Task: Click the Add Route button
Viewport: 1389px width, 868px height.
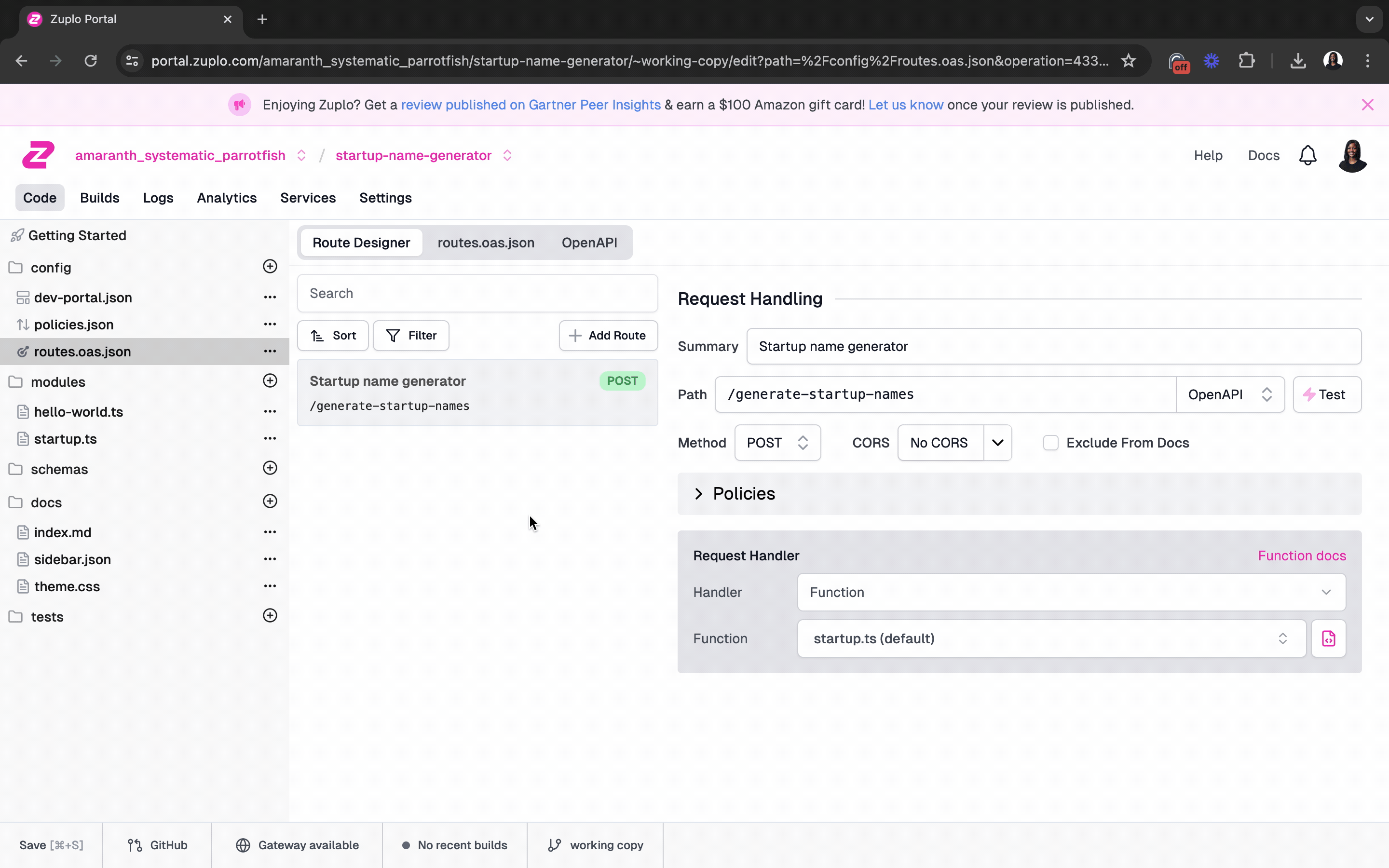Action: click(x=608, y=335)
